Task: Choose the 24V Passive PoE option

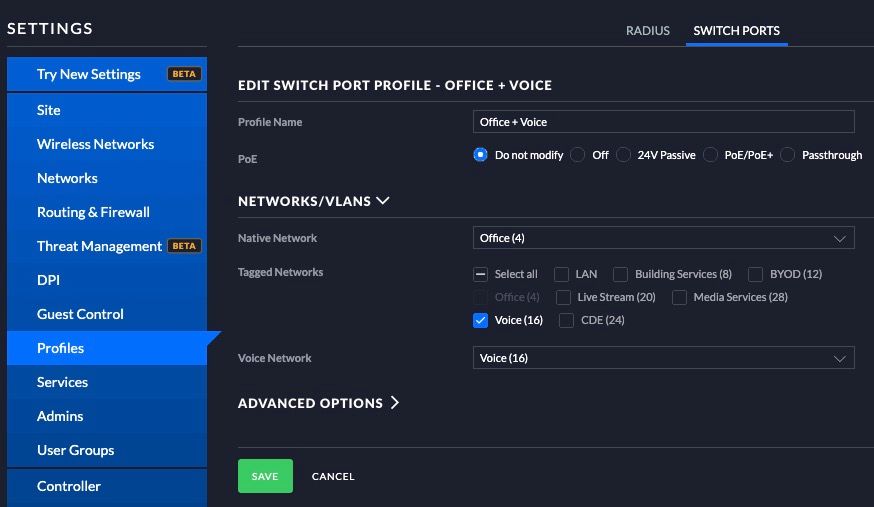Action: click(x=623, y=154)
